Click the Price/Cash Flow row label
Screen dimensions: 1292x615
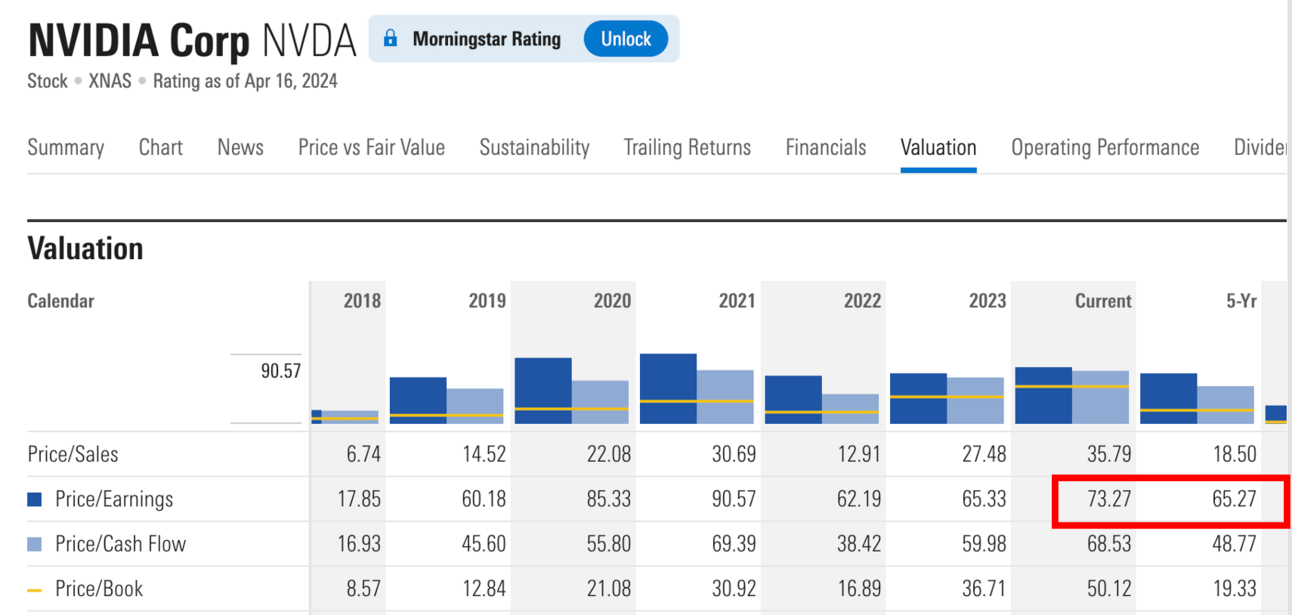121,544
